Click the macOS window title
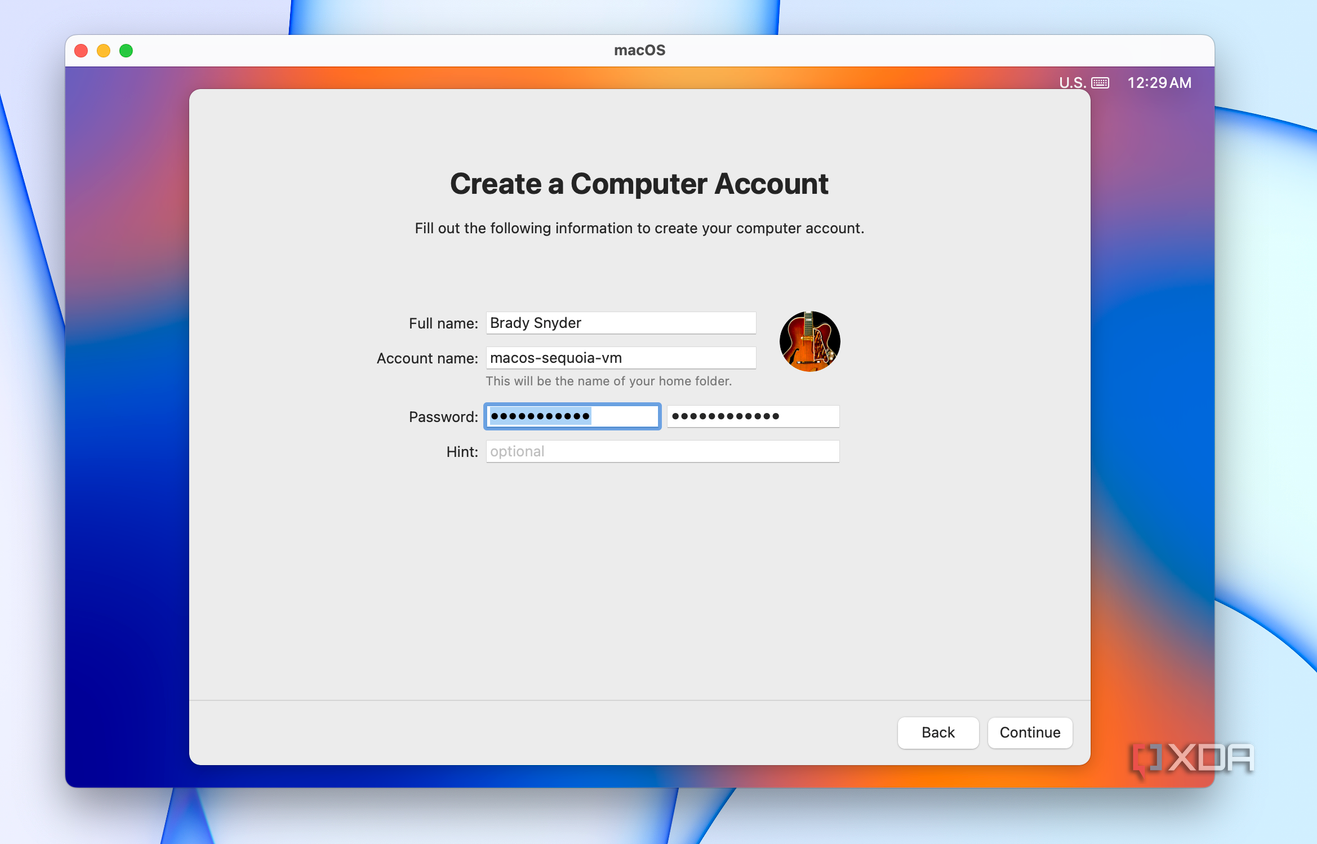The image size is (1317, 844). (x=639, y=50)
